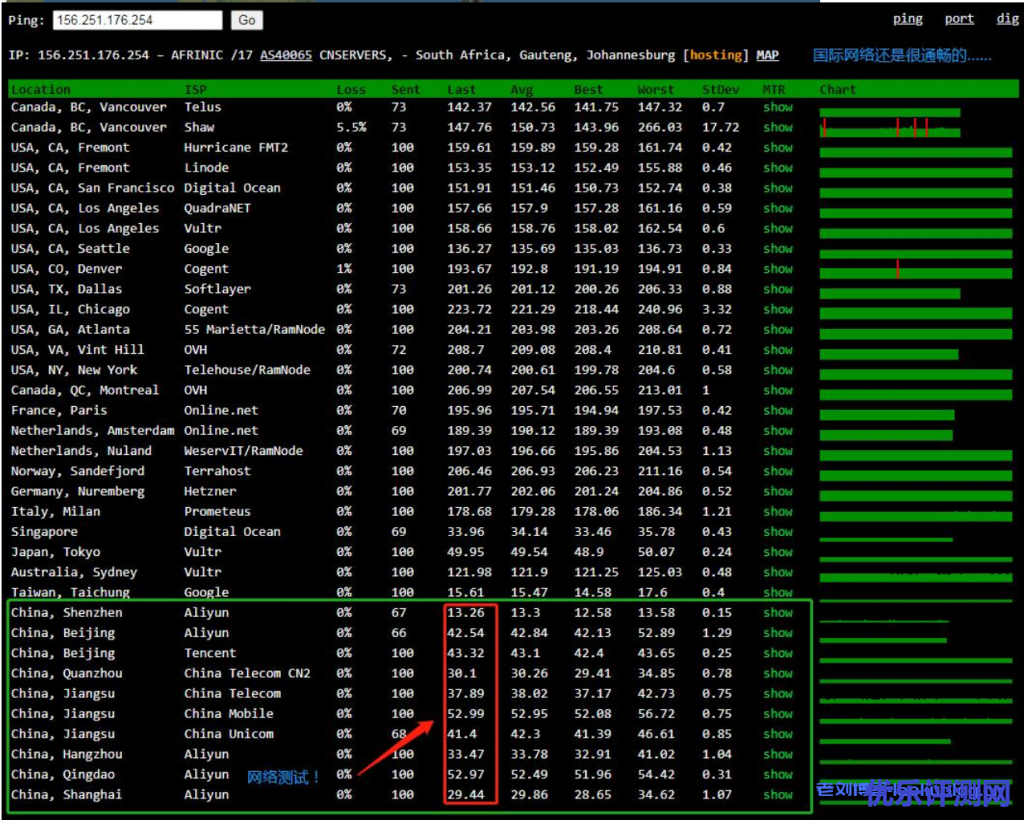This screenshot has width=1024, height=820.
Task: Open the ping tool link
Action: click(907, 19)
